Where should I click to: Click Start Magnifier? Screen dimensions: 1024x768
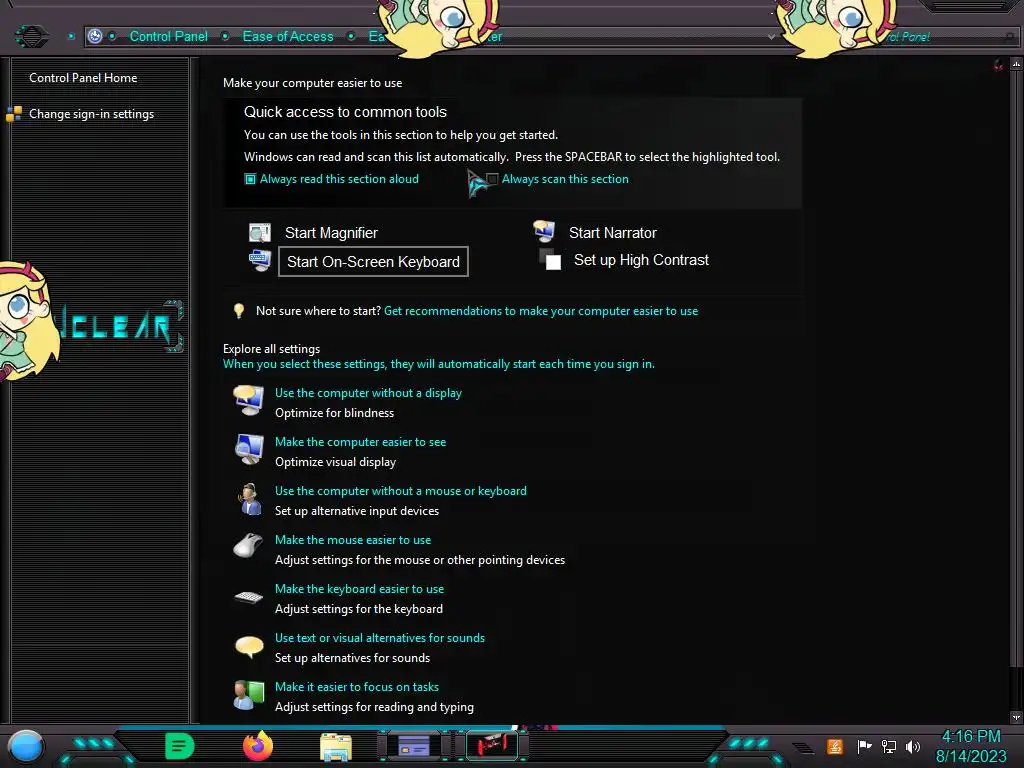point(331,233)
